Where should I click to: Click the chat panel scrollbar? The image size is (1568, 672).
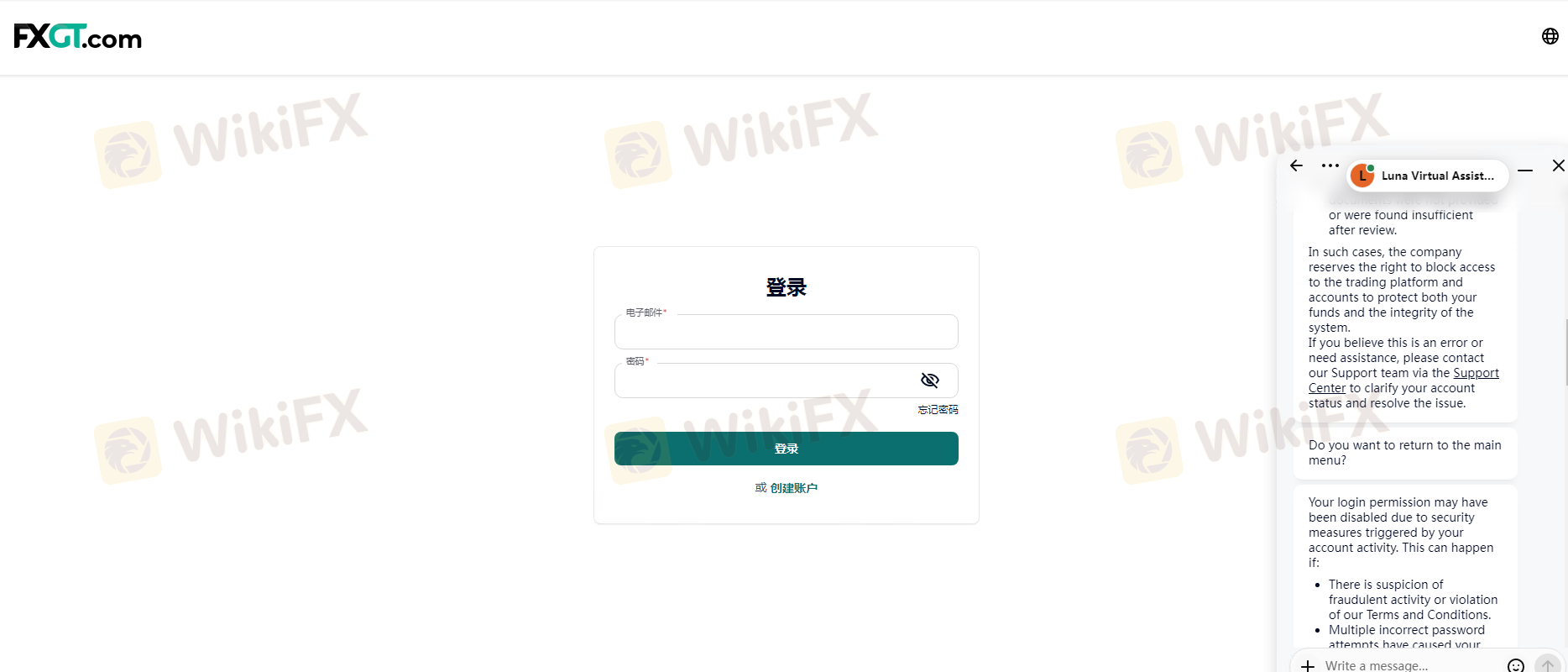[1565, 353]
